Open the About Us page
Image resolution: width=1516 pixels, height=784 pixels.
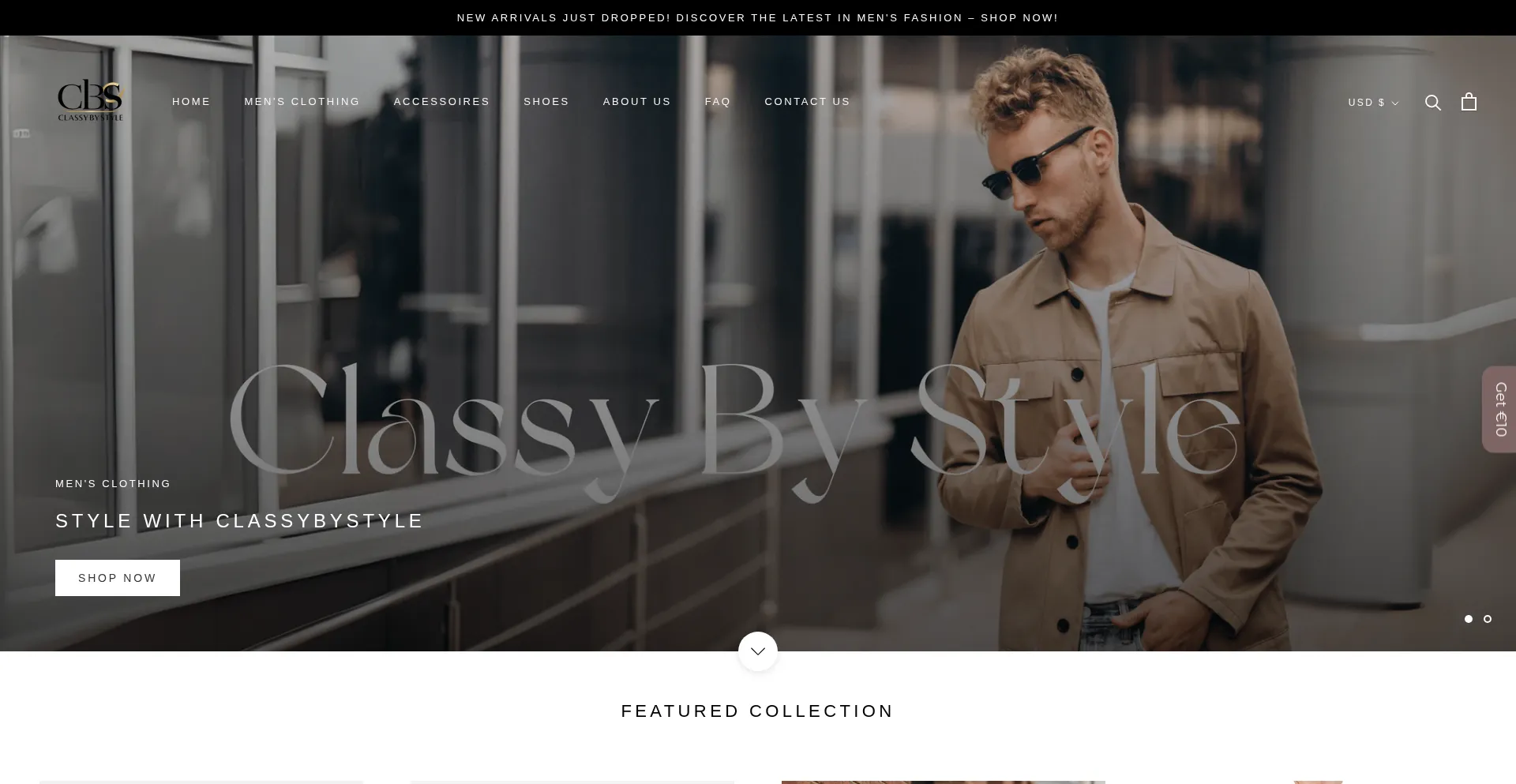tap(637, 102)
